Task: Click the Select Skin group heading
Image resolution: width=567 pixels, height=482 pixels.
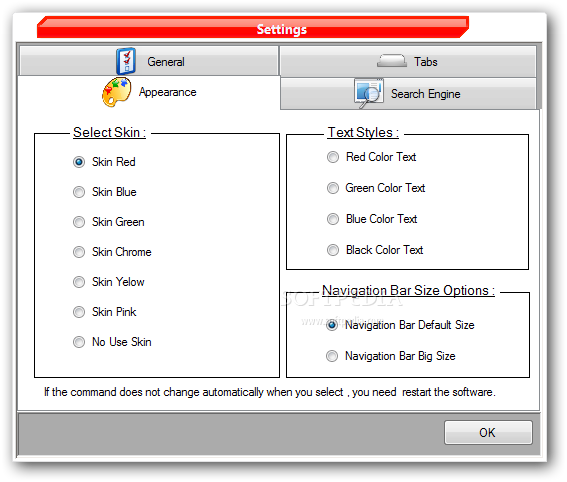Action: pos(109,133)
